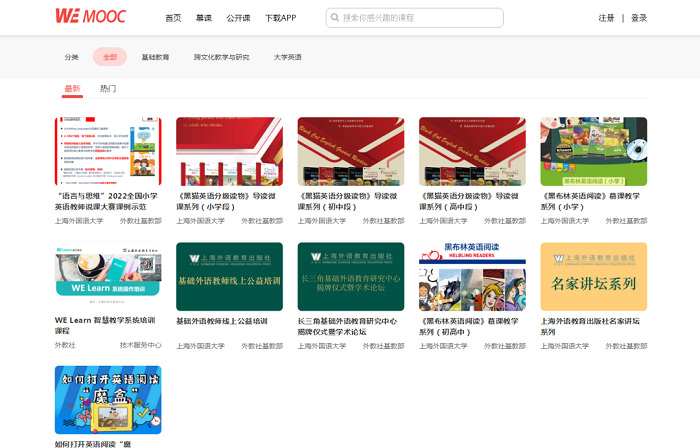Viewport: 700px width, 448px height.
Task: Select the 全部 category filter
Action: coord(110,57)
